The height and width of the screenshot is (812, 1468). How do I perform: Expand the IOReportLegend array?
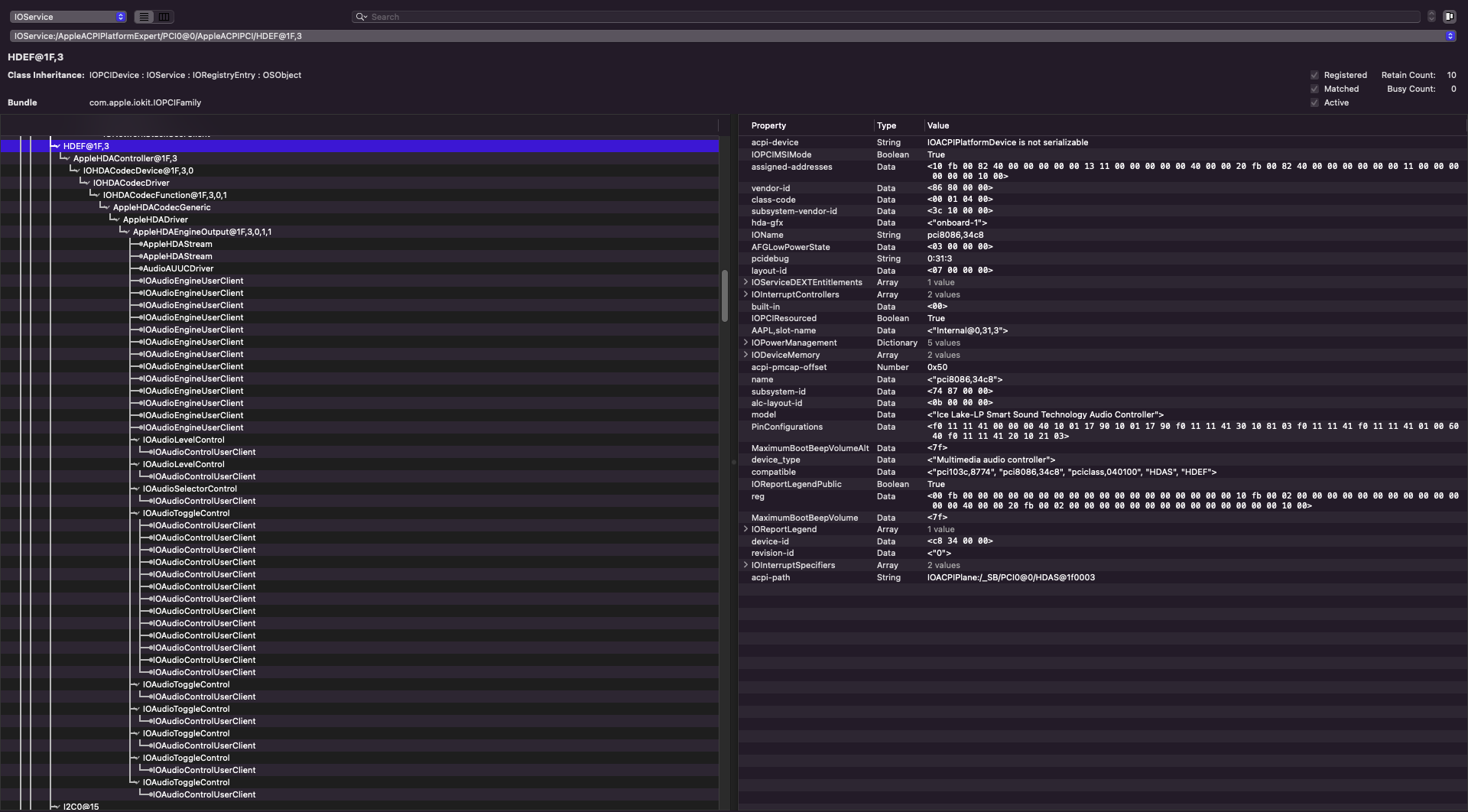[745, 529]
